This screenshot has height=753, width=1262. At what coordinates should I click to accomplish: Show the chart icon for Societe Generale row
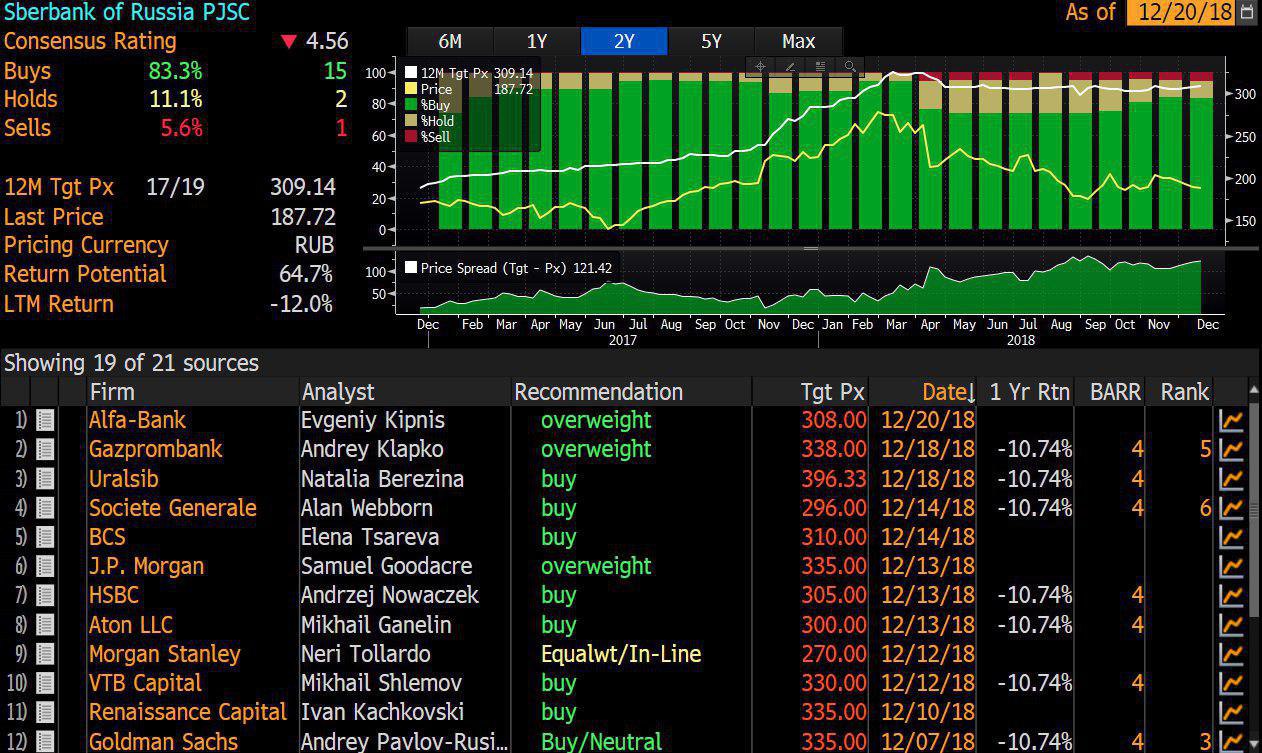(1231, 508)
